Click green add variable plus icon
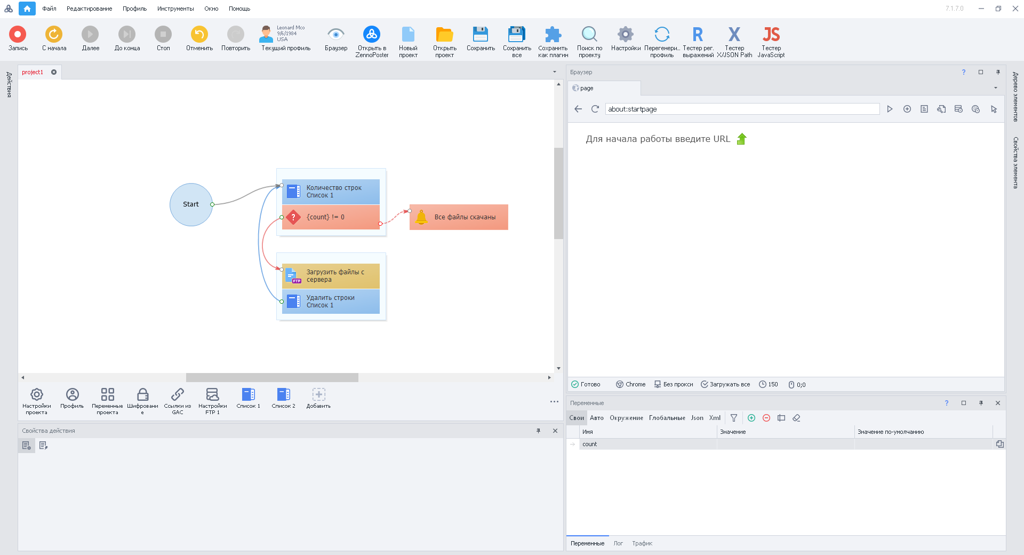 tap(751, 418)
